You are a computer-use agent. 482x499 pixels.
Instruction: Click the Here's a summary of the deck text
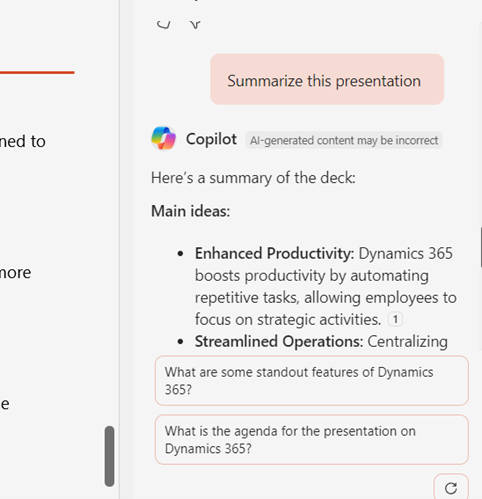pos(253,178)
